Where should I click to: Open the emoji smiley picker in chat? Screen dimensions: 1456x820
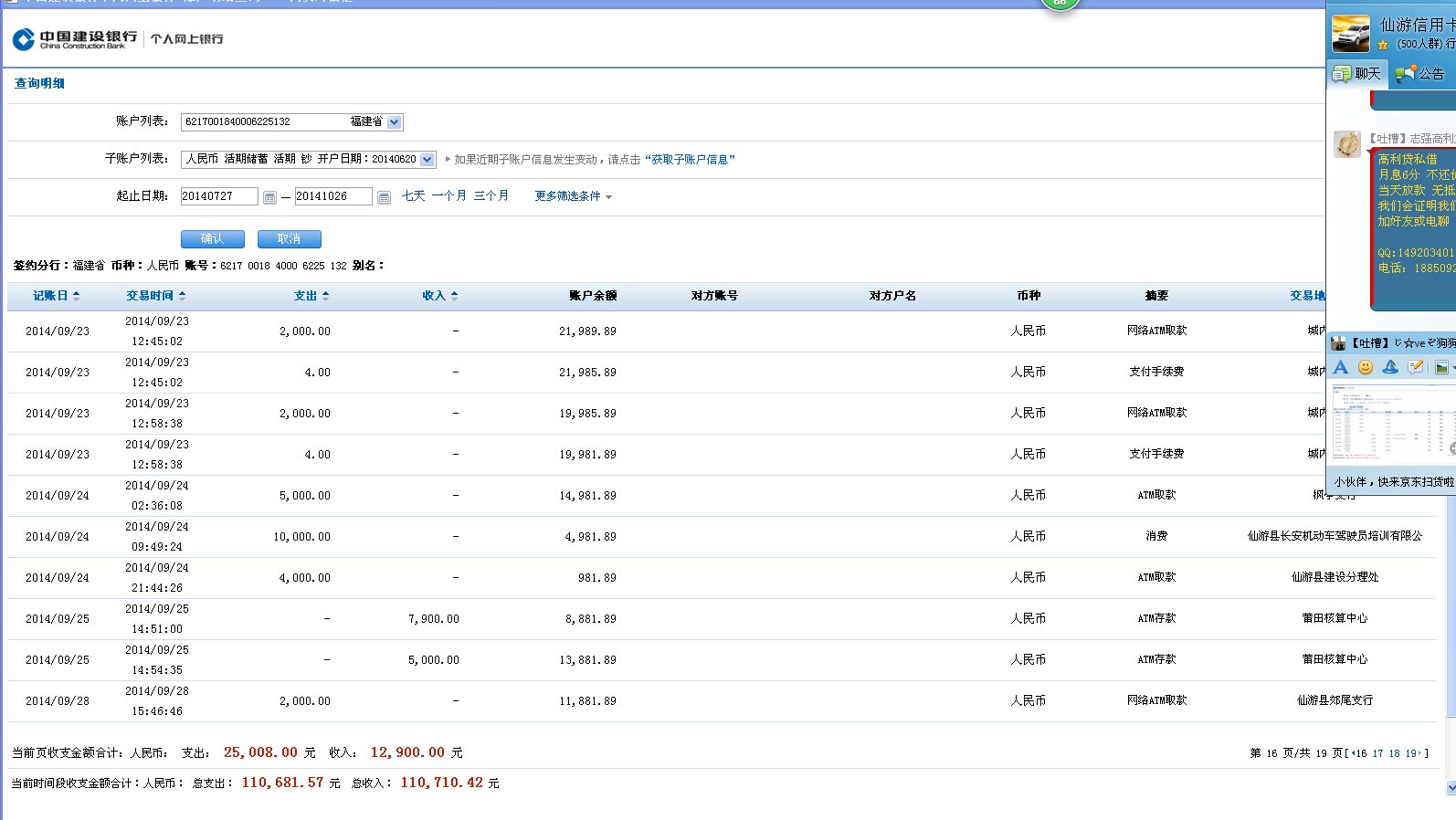point(1366,367)
